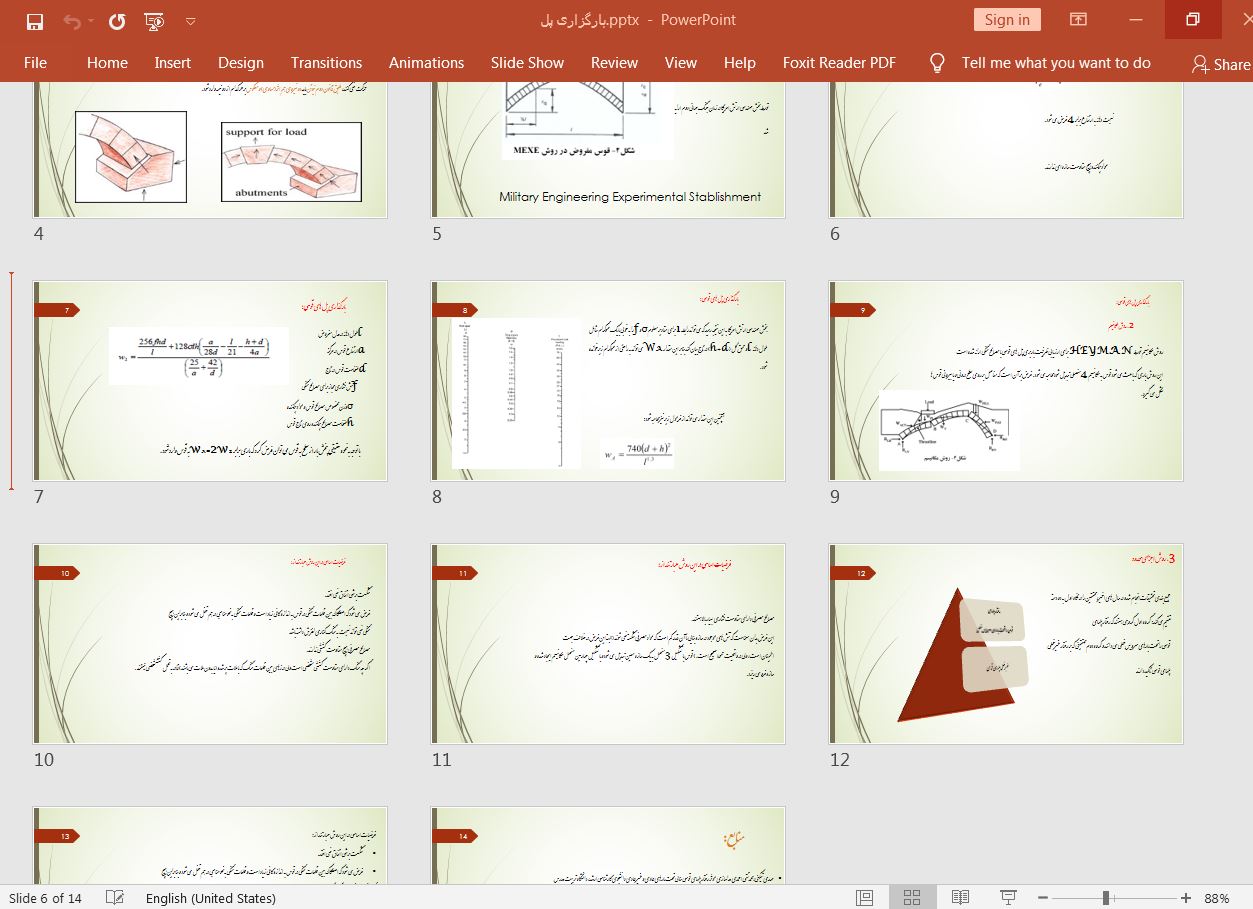Select slide 9 thumbnail with arch diagram
The image size is (1253, 909).
tap(1006, 381)
